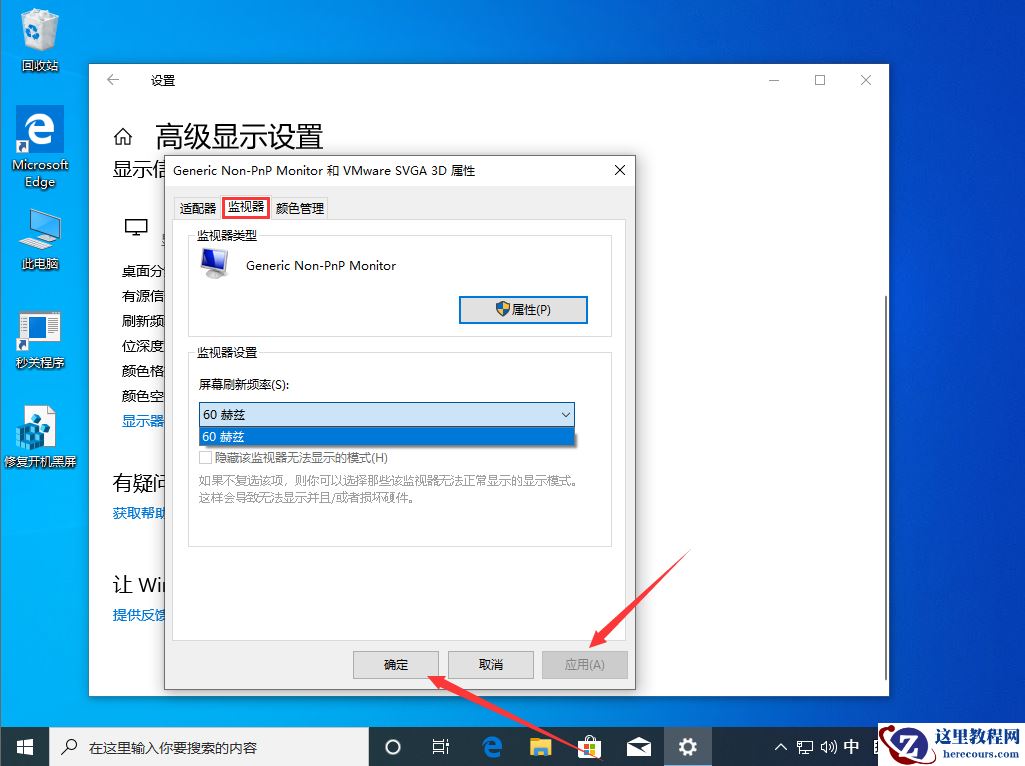This screenshot has width=1025, height=766.
Task: Switch to the 适配器 tab
Action: [196, 207]
